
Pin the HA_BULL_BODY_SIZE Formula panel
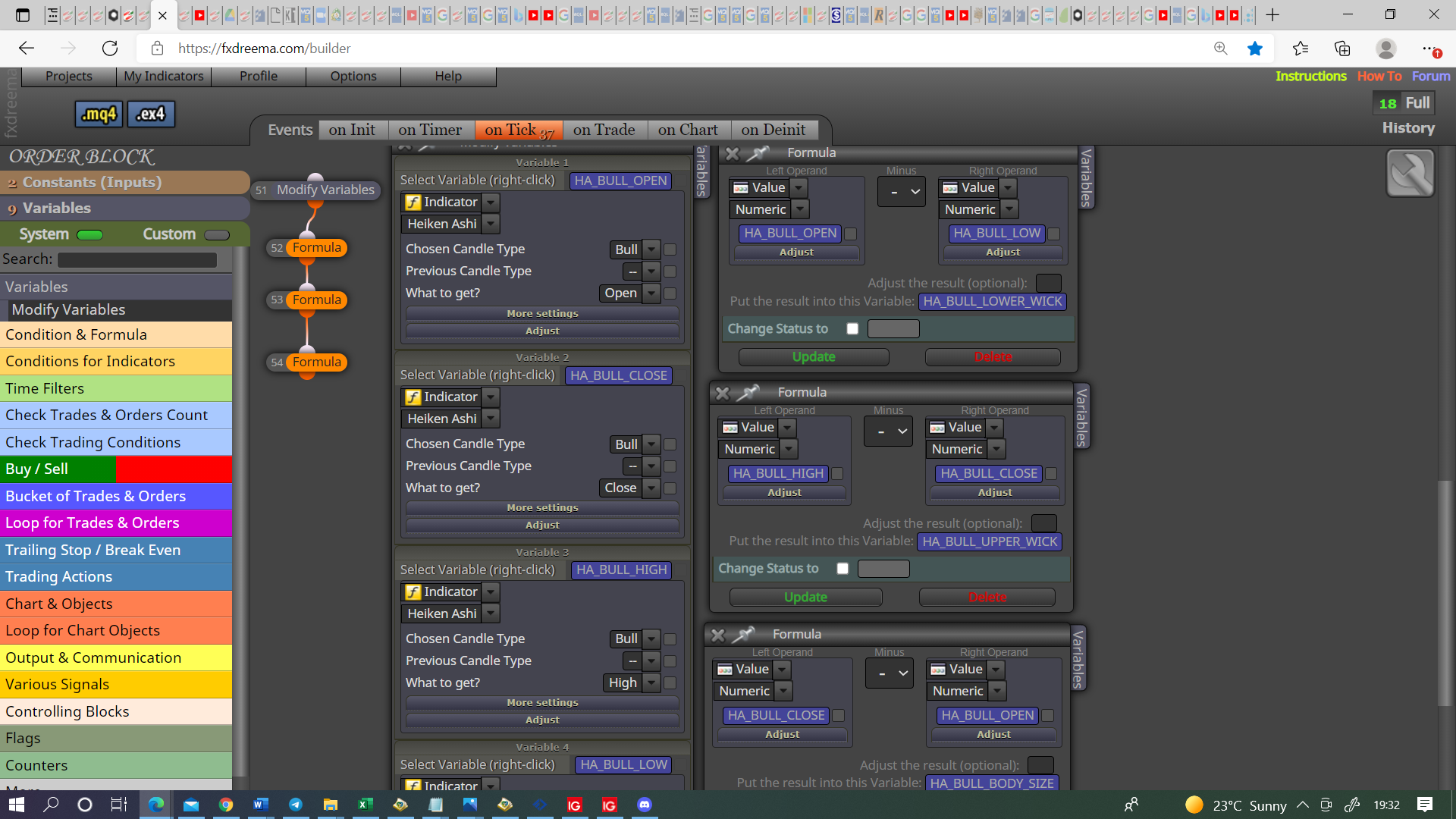tap(742, 634)
